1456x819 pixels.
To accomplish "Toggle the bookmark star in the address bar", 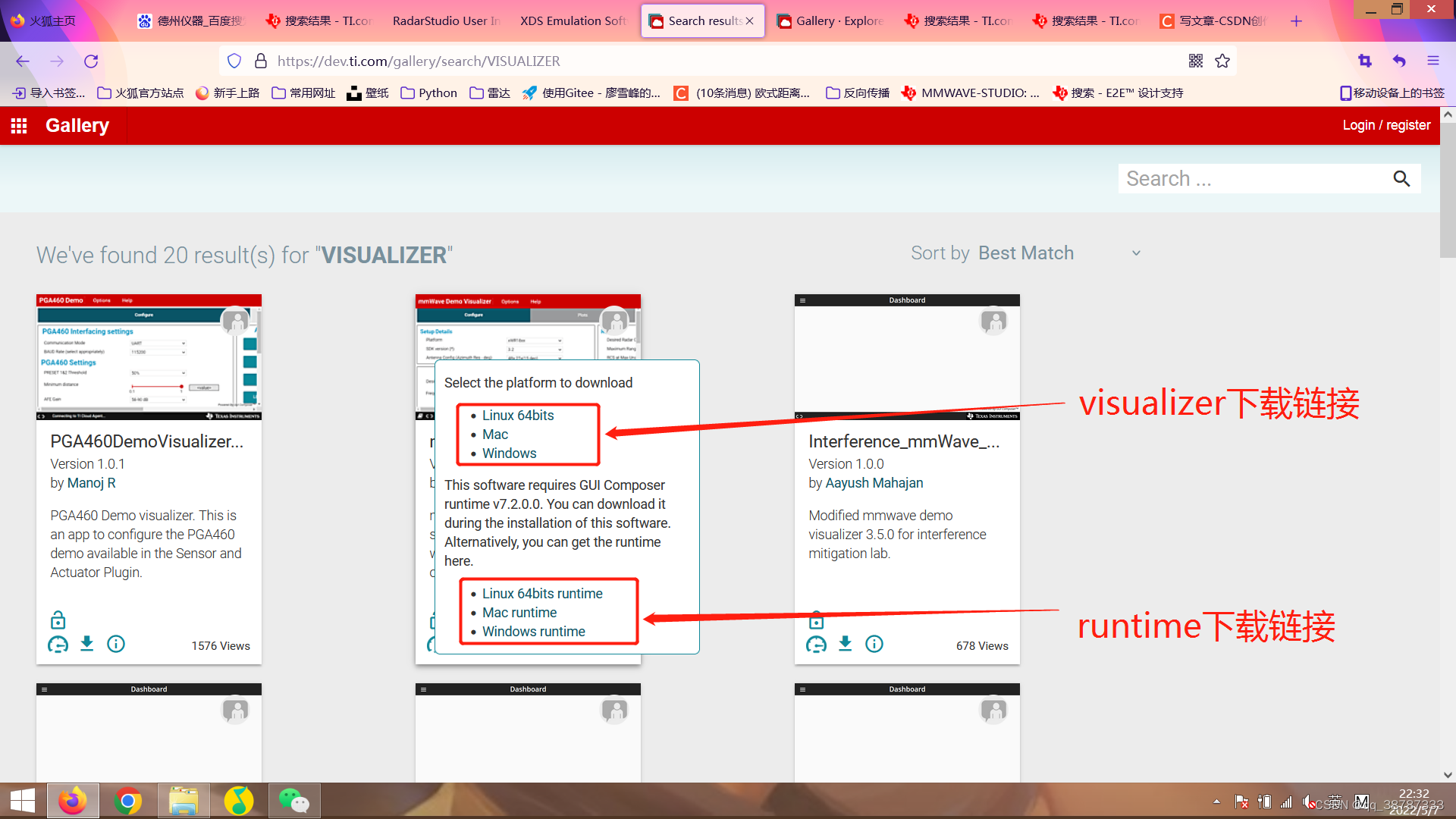I will pos(1222,61).
